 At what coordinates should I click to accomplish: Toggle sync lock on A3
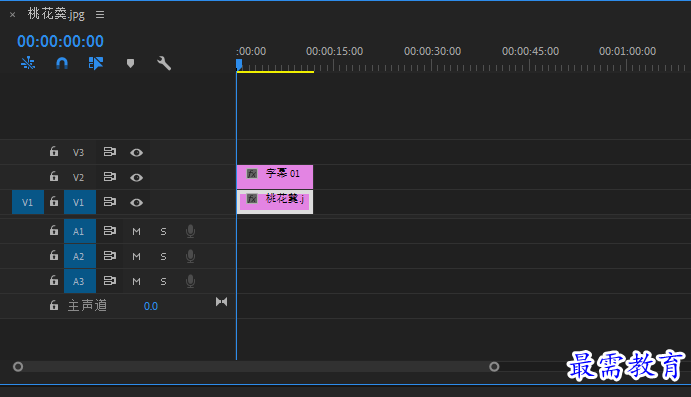tap(110, 281)
